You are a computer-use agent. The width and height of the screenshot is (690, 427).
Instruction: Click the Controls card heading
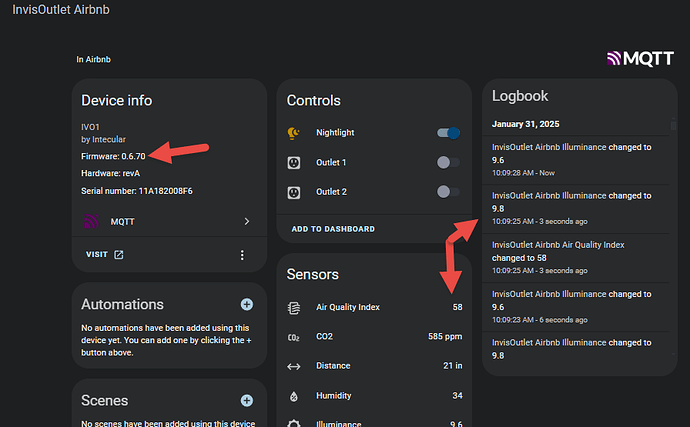point(314,100)
